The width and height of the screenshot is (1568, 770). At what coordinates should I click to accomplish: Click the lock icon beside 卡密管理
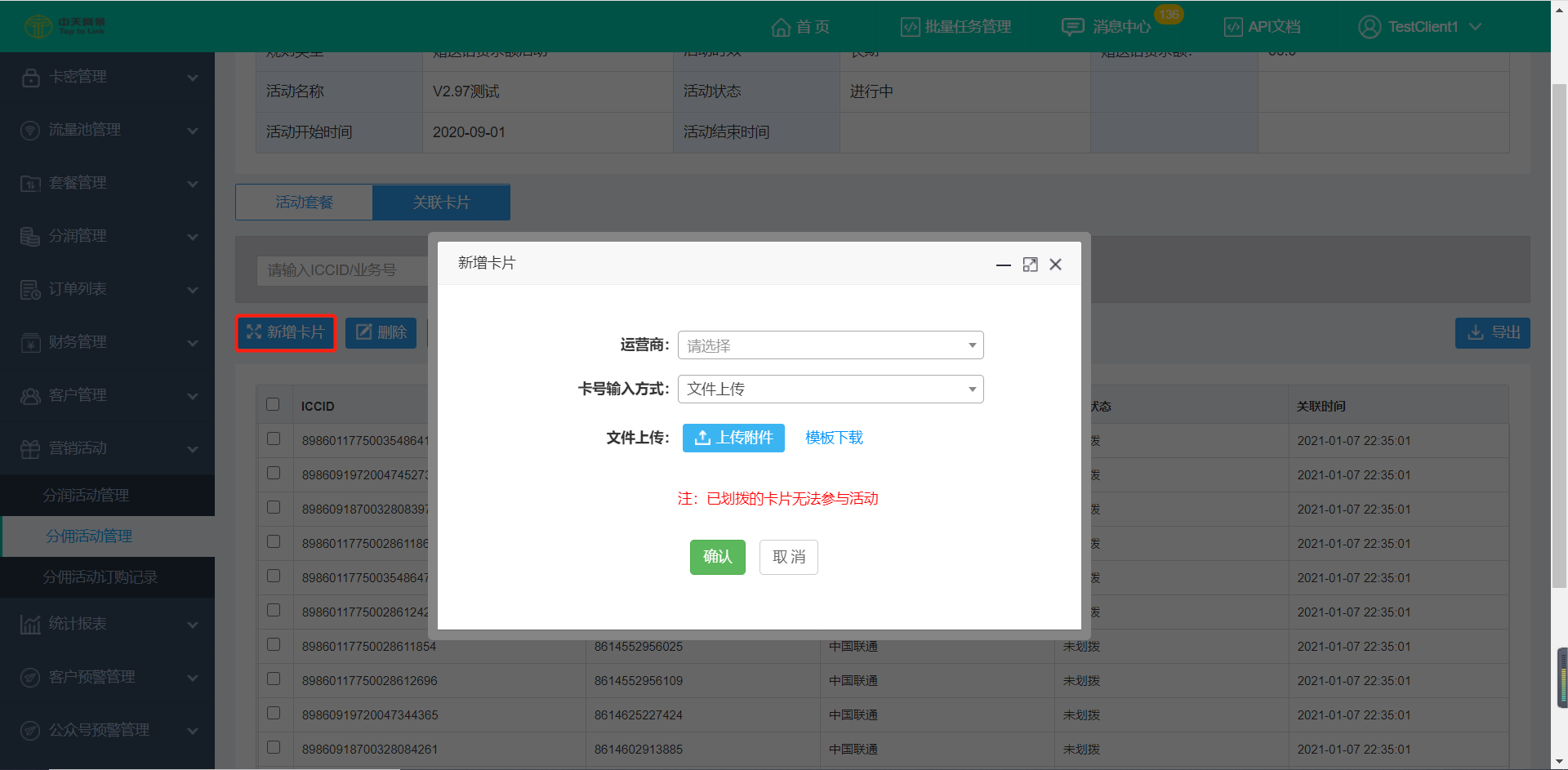pyautogui.click(x=31, y=78)
